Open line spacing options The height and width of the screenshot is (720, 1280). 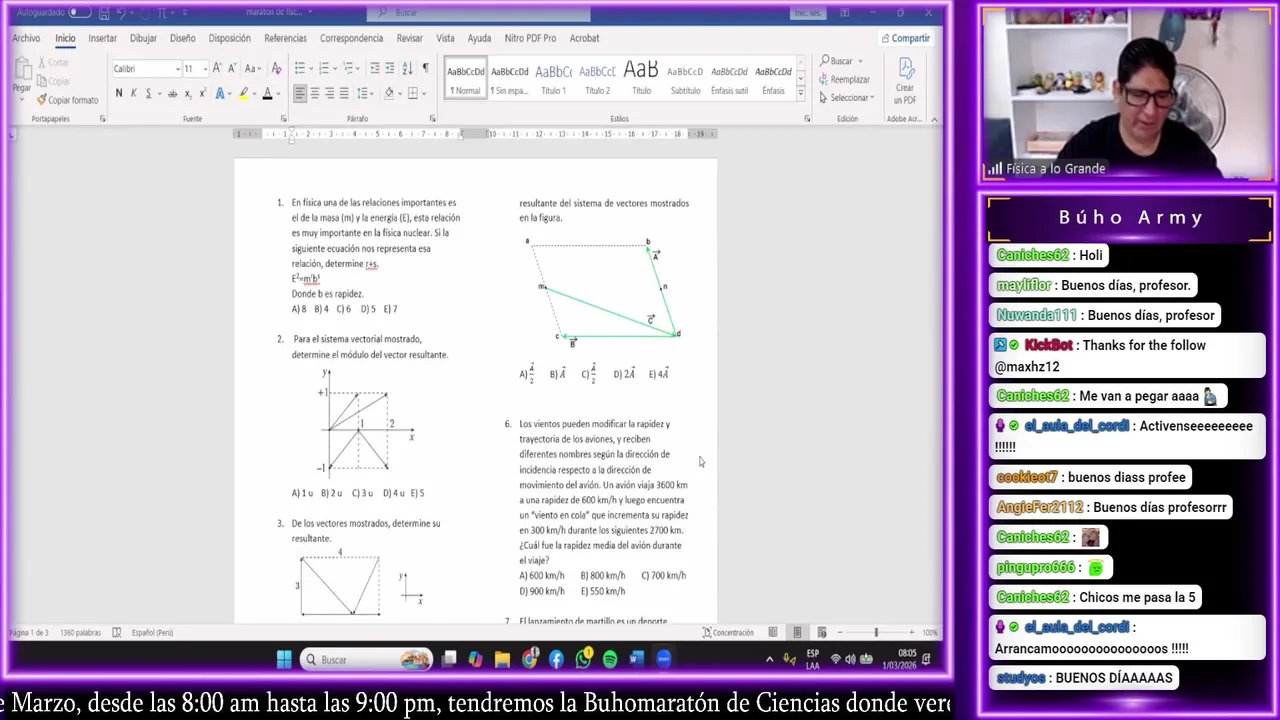tap(364, 93)
